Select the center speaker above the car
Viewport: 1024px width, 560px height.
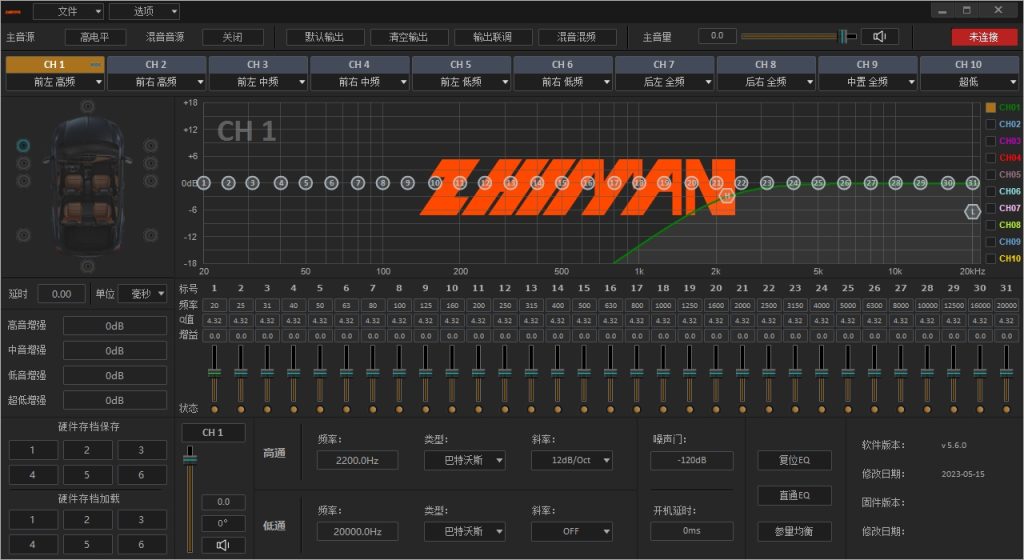tap(88, 106)
